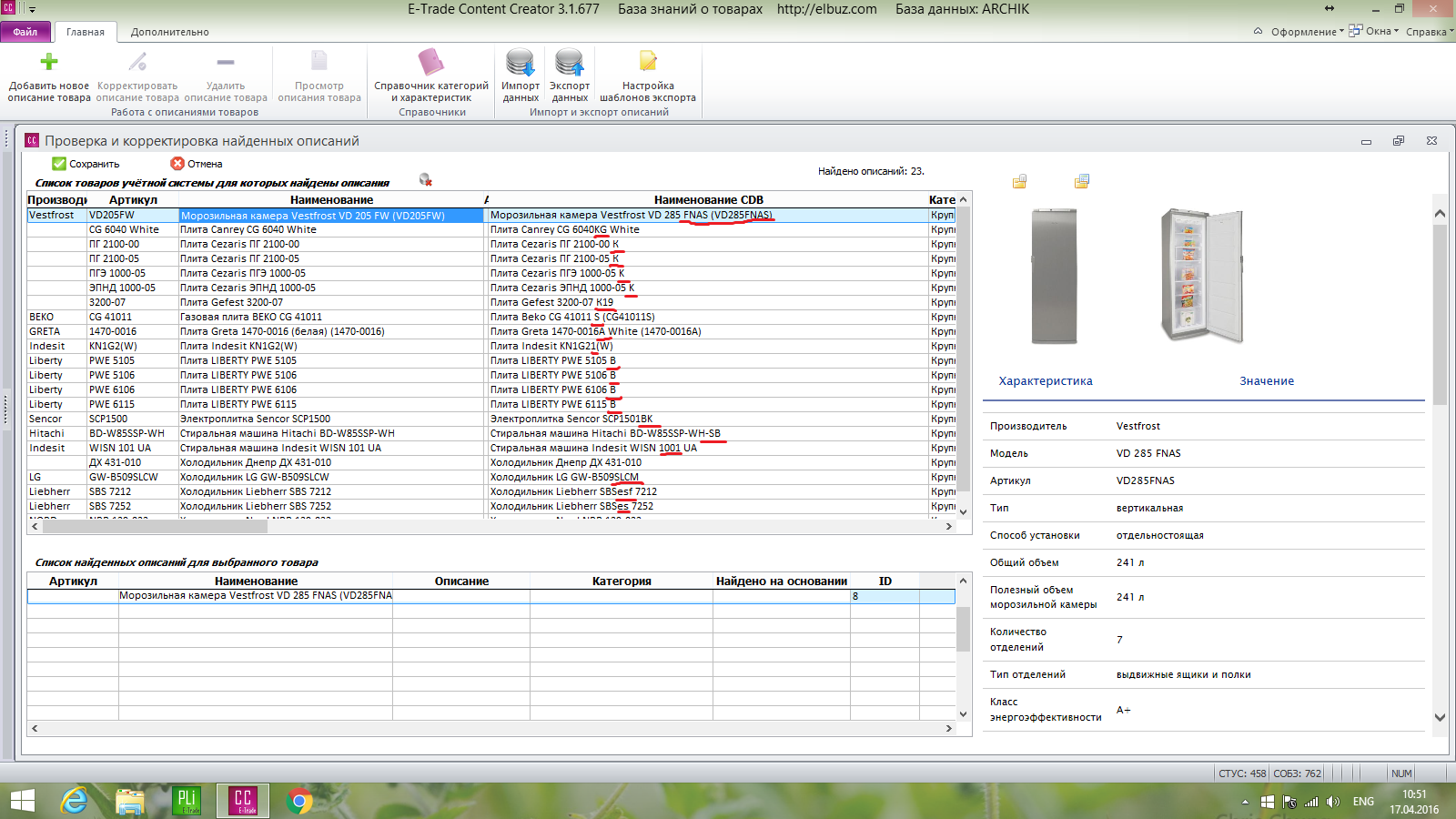
Task: Open the Файл menu
Action: click(25, 32)
